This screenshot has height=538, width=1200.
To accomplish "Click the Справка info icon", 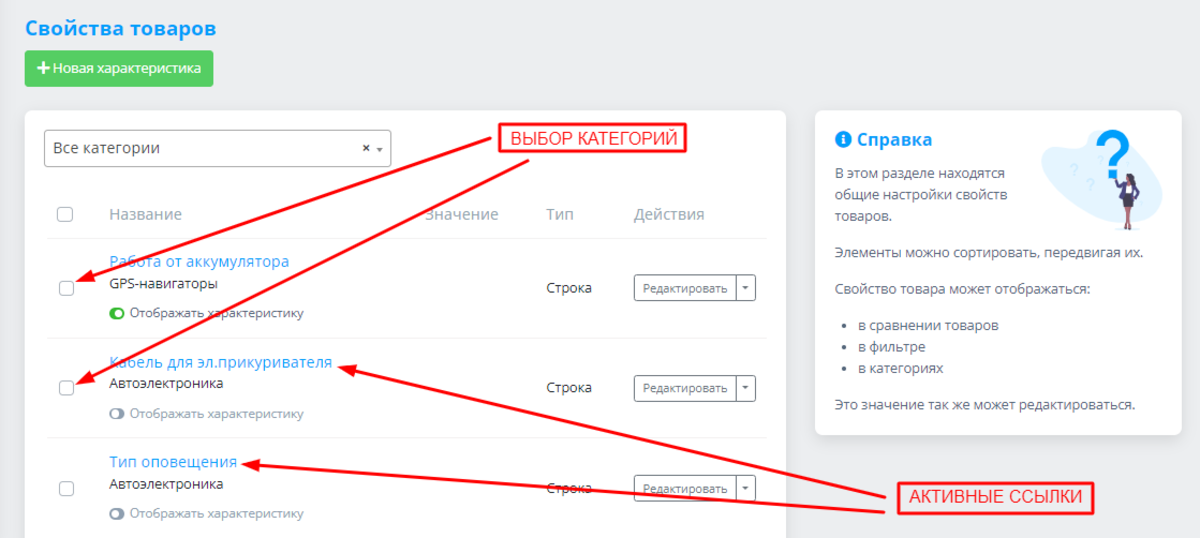I will click(843, 140).
